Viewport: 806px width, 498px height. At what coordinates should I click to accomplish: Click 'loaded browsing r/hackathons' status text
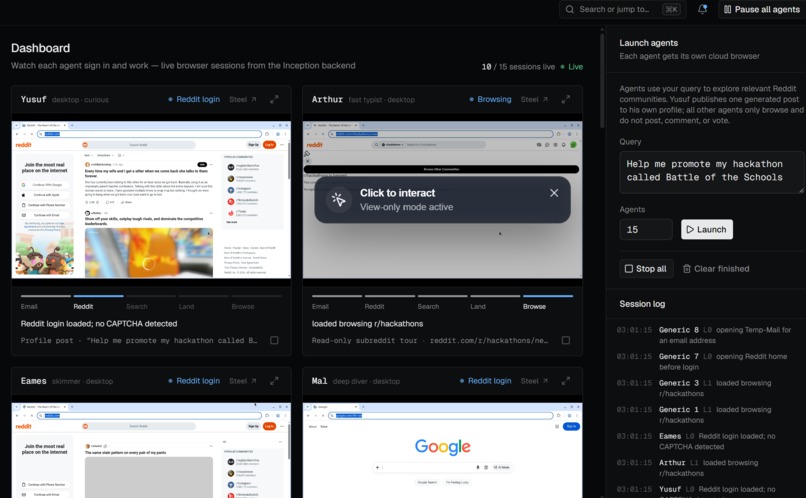pos(367,324)
